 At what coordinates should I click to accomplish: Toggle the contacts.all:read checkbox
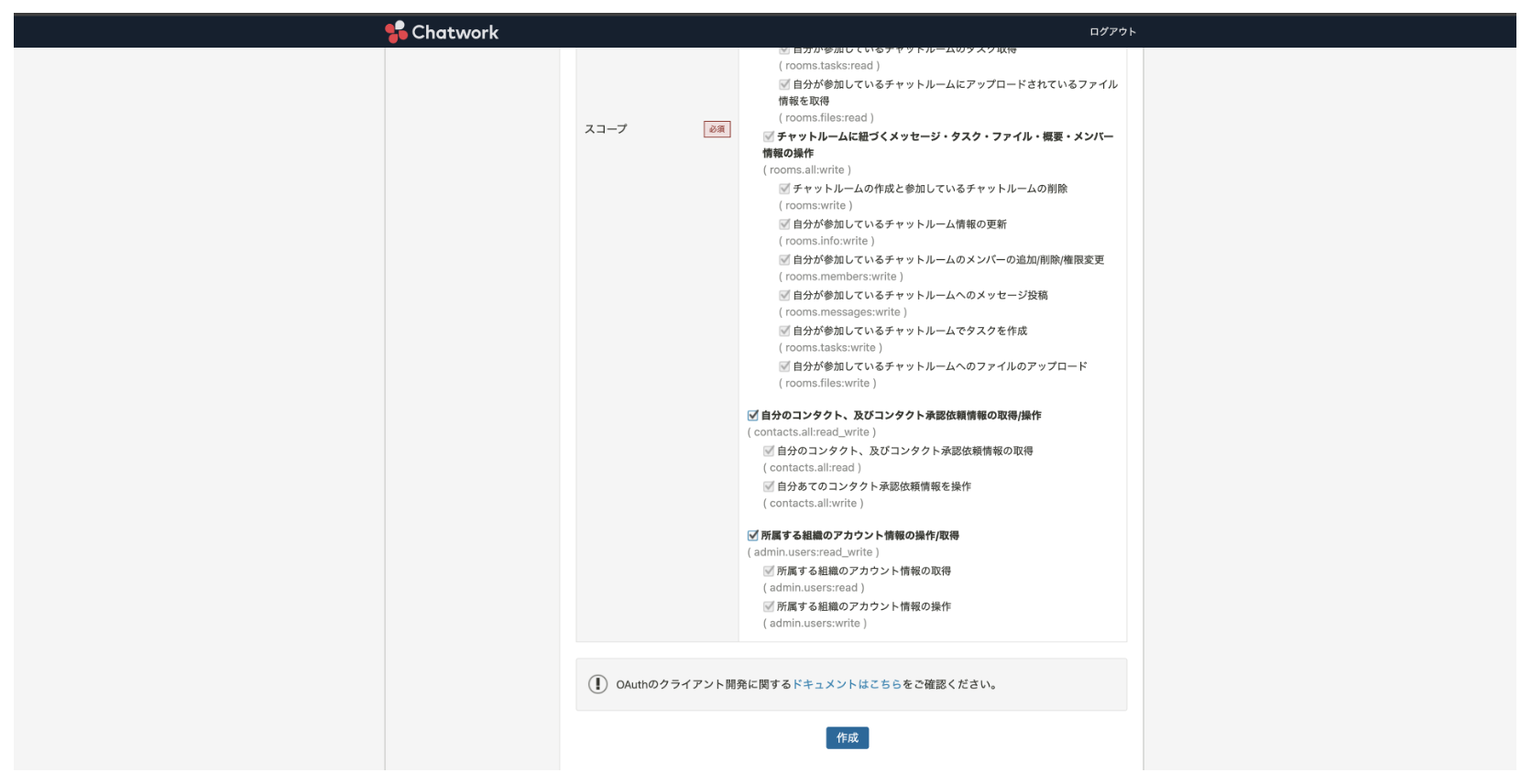(769, 451)
